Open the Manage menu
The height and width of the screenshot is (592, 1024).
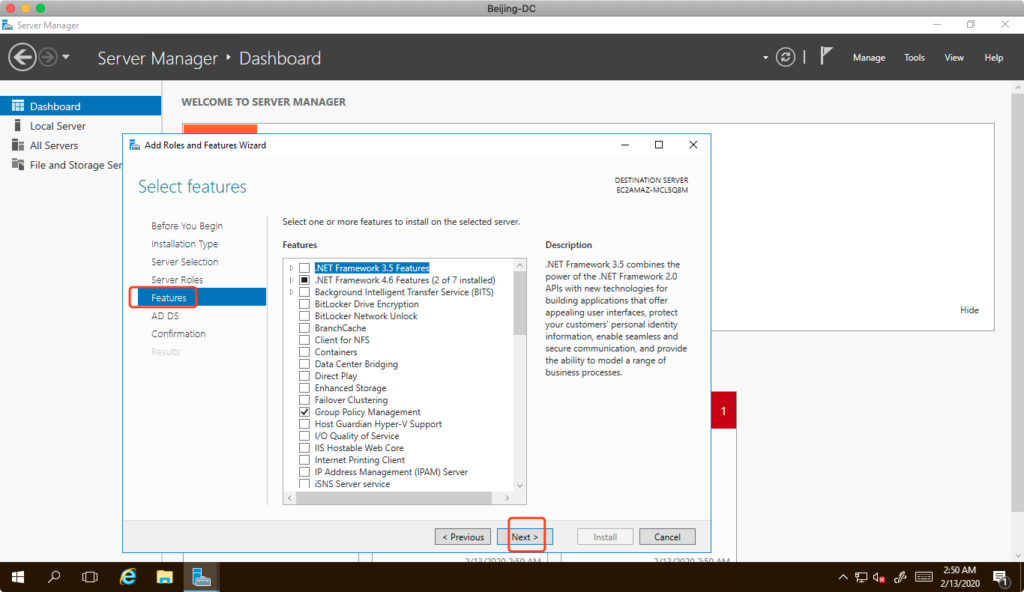(x=868, y=58)
